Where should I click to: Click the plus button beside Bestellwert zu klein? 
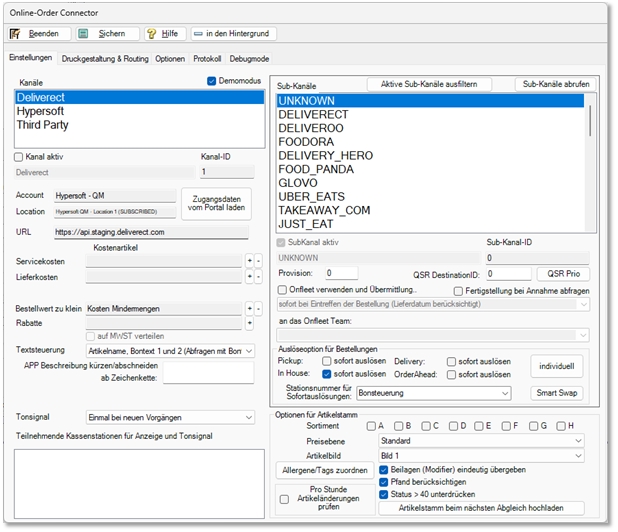click(249, 306)
